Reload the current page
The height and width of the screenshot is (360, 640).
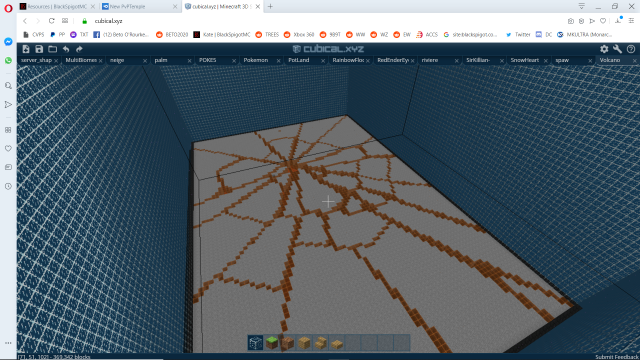(x=51, y=21)
